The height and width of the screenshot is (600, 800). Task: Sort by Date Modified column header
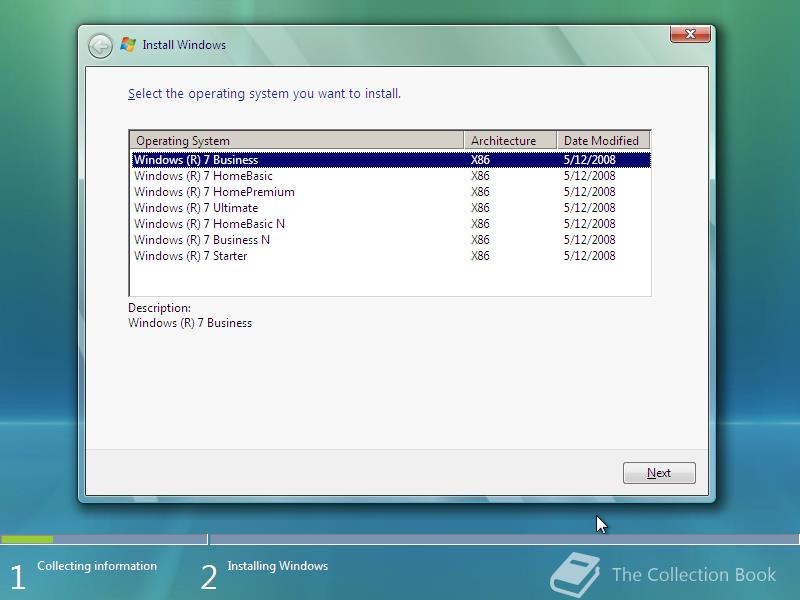coord(603,140)
